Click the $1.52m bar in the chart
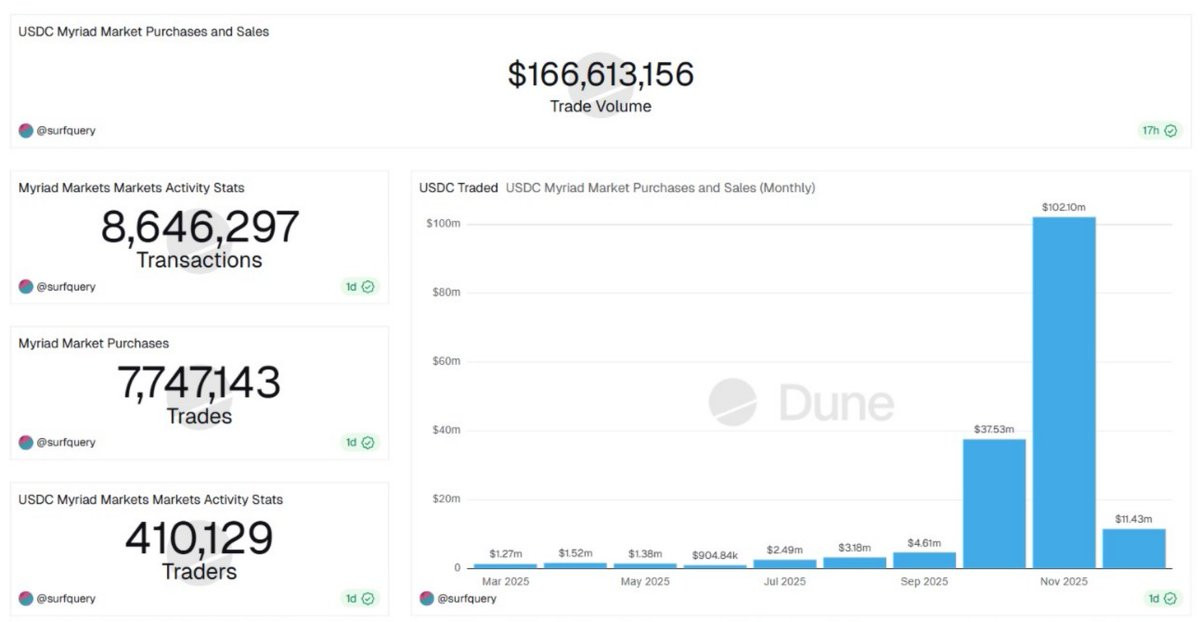The image size is (1200, 622). coord(575,565)
